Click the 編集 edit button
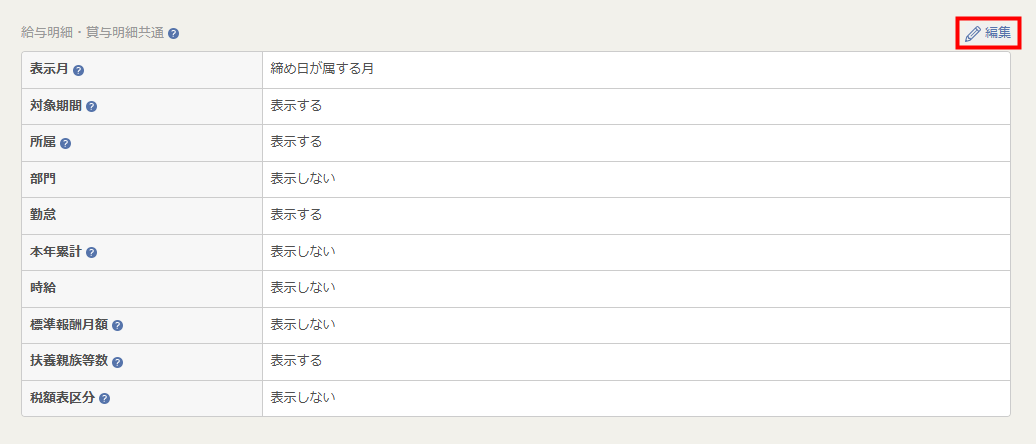The image size is (1036, 444). click(988, 33)
